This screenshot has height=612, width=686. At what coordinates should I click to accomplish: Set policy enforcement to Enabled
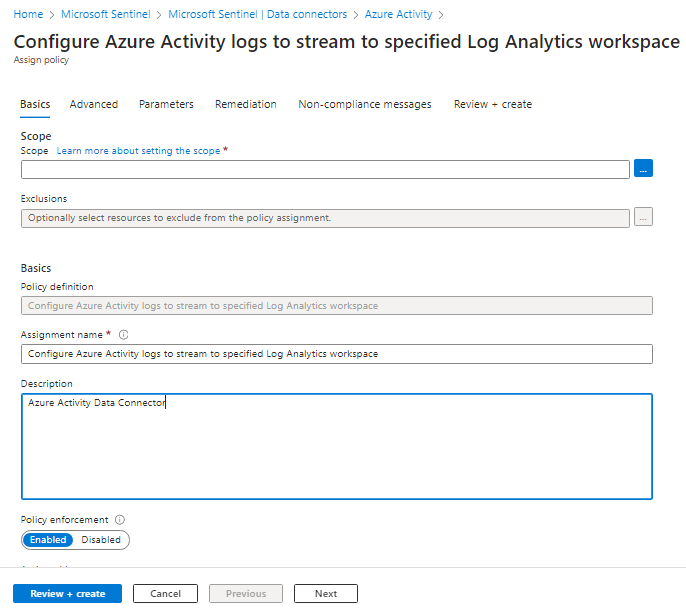(48, 540)
